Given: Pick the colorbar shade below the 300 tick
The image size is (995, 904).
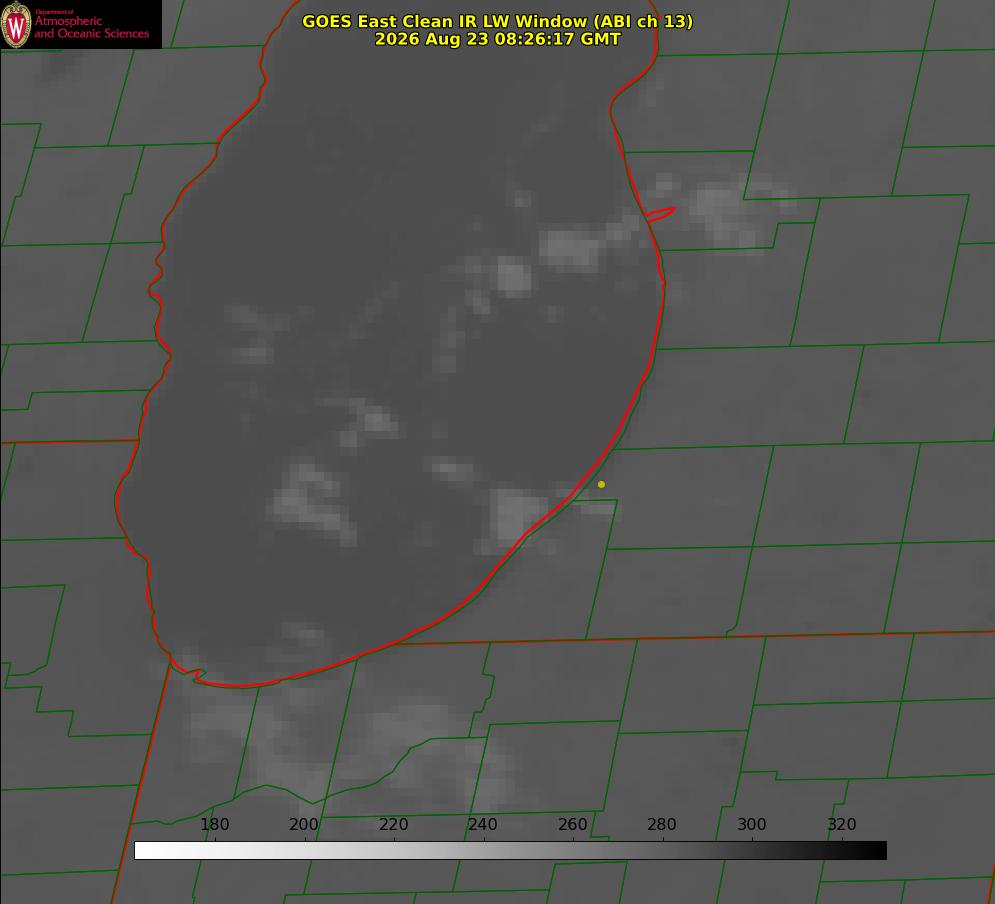Looking at the screenshot, I should click(x=753, y=851).
